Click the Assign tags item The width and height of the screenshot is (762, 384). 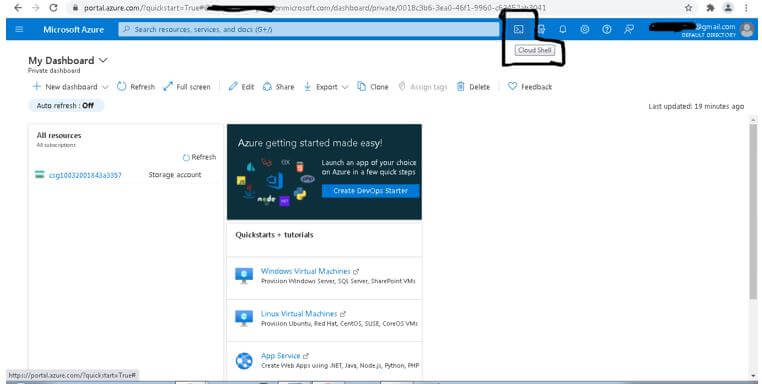pyautogui.click(x=422, y=87)
